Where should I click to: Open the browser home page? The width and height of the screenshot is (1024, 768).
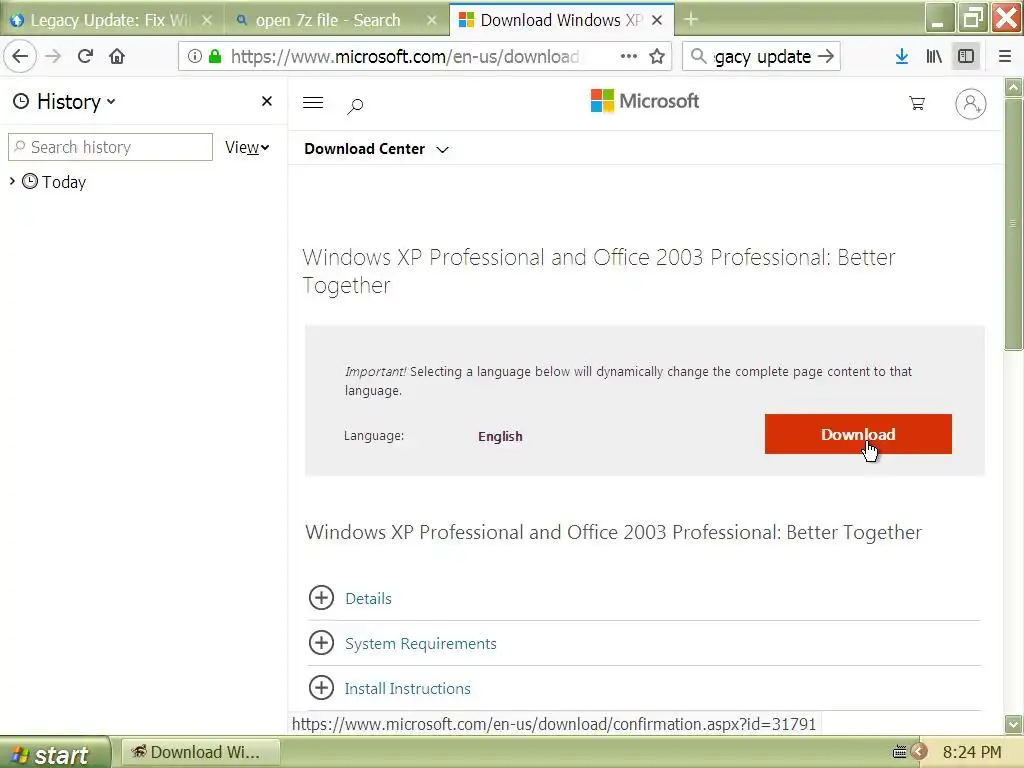[x=117, y=56]
